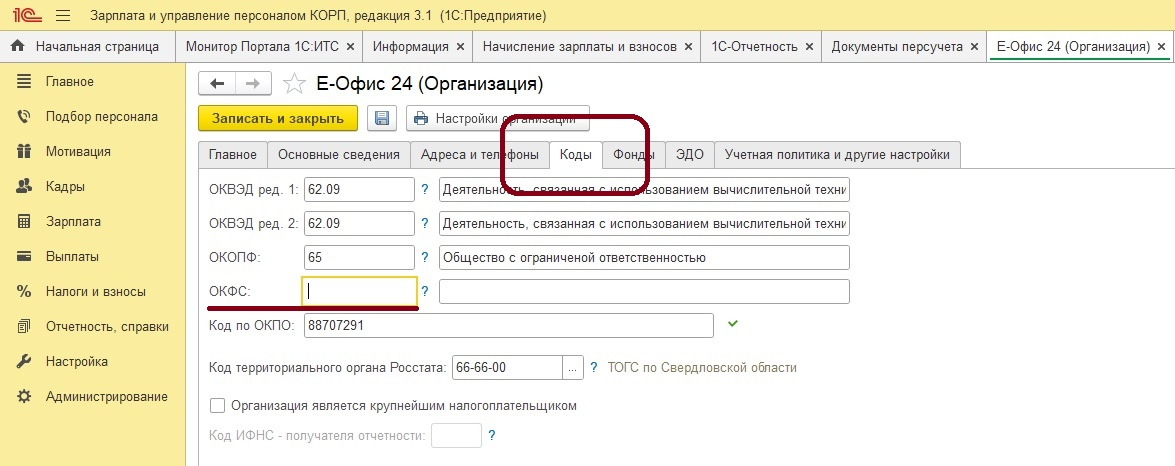The height and width of the screenshot is (466, 1175).
Task: Open Учетная политика и другие настройки tab
Action: (x=837, y=155)
